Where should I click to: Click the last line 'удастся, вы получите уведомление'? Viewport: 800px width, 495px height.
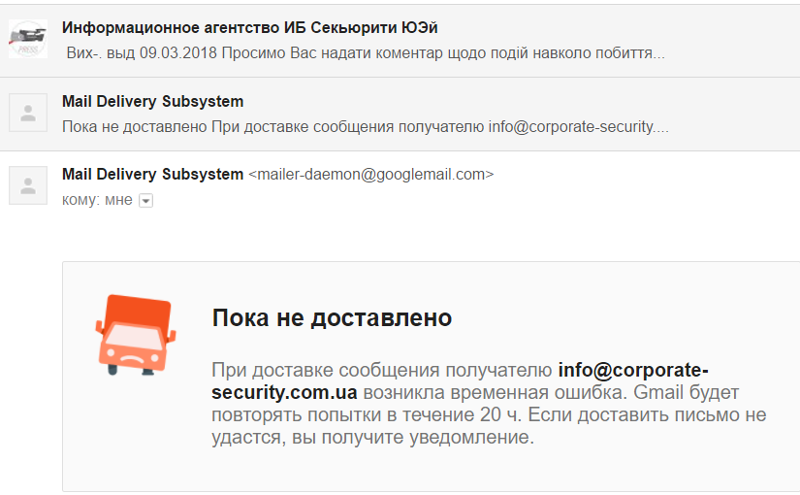372,437
